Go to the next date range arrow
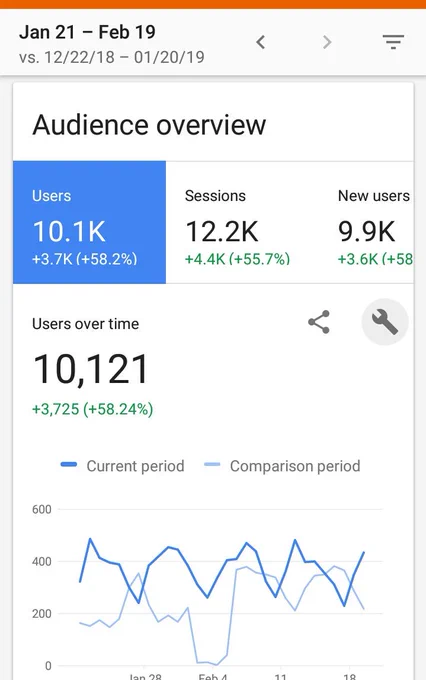Screen dimensions: 426x680 [327, 42]
